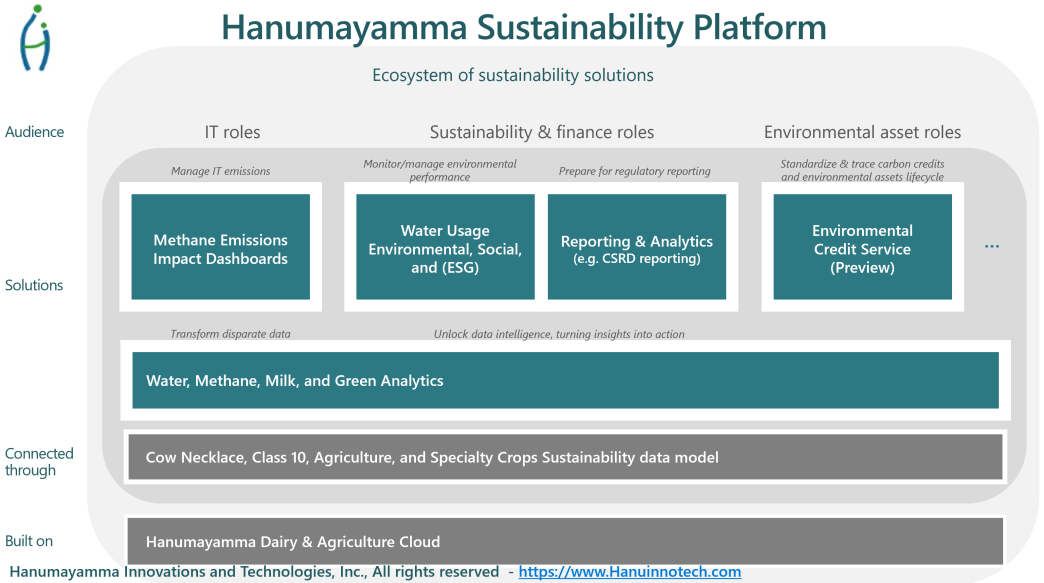Screen dimensions: 1044x583
Task: Click the Built on row label
Action: tap(29, 541)
